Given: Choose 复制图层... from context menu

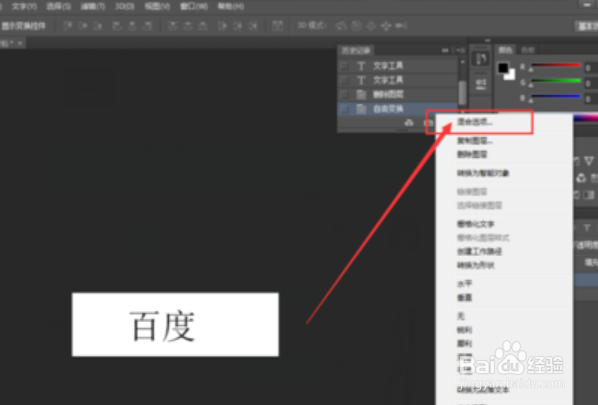Looking at the screenshot, I should (504, 141).
